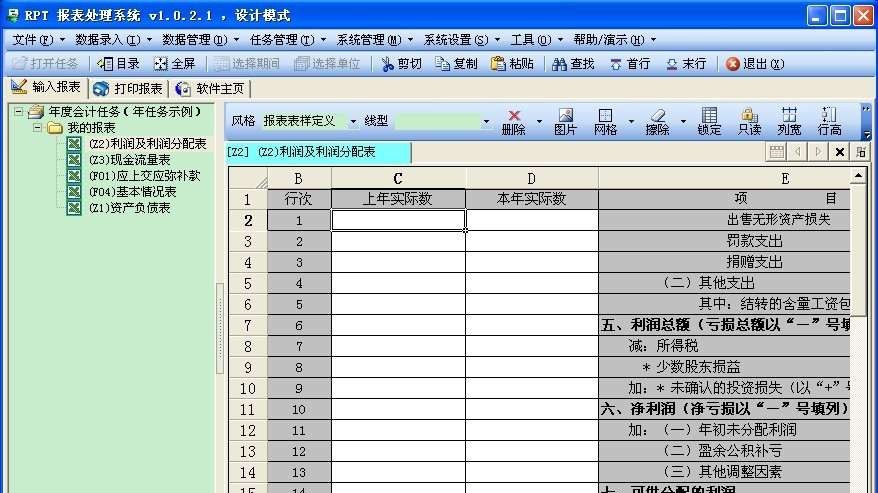Screen dimensions: 878x493
Task: Select column C header
Action: tap(398, 178)
